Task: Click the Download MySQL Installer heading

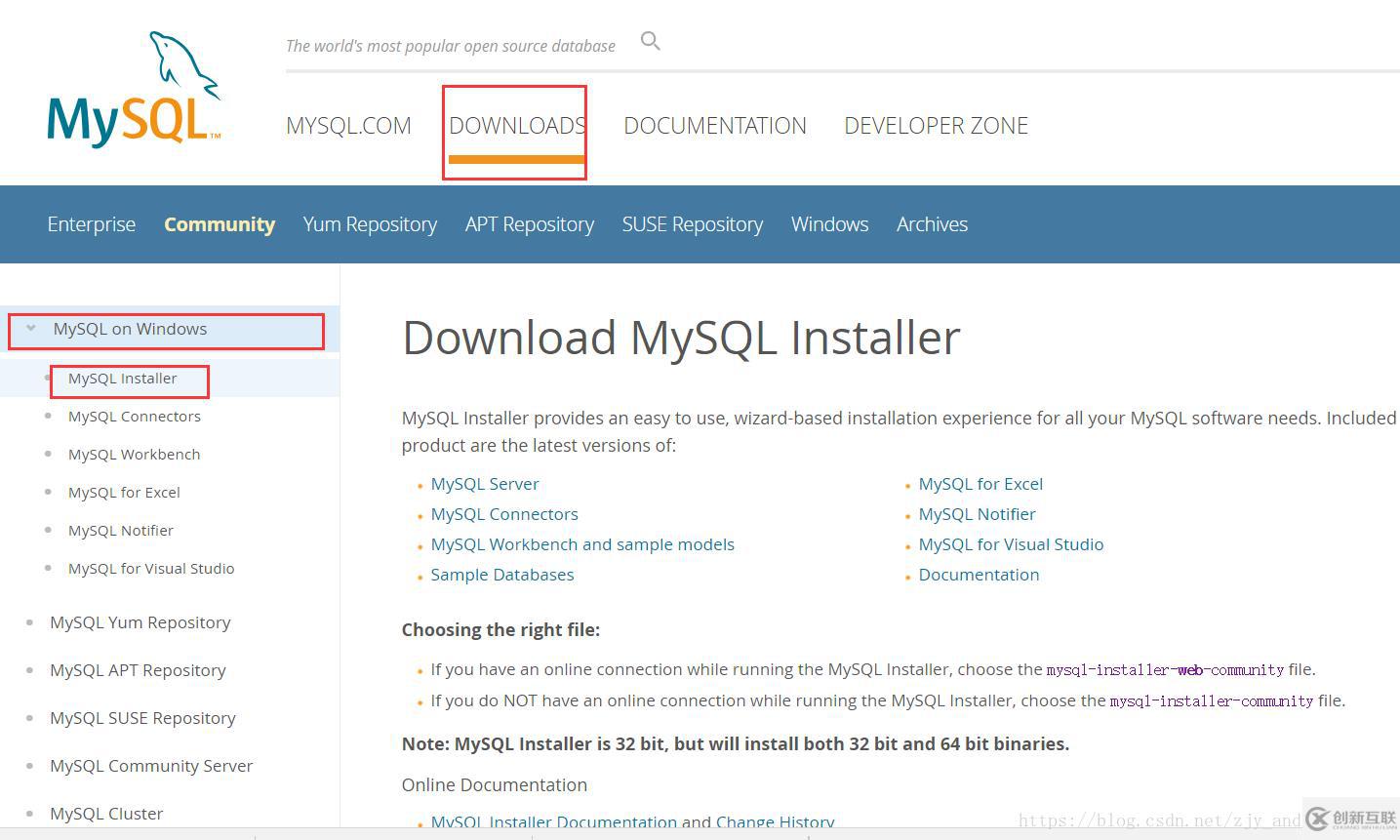Action: click(x=681, y=338)
